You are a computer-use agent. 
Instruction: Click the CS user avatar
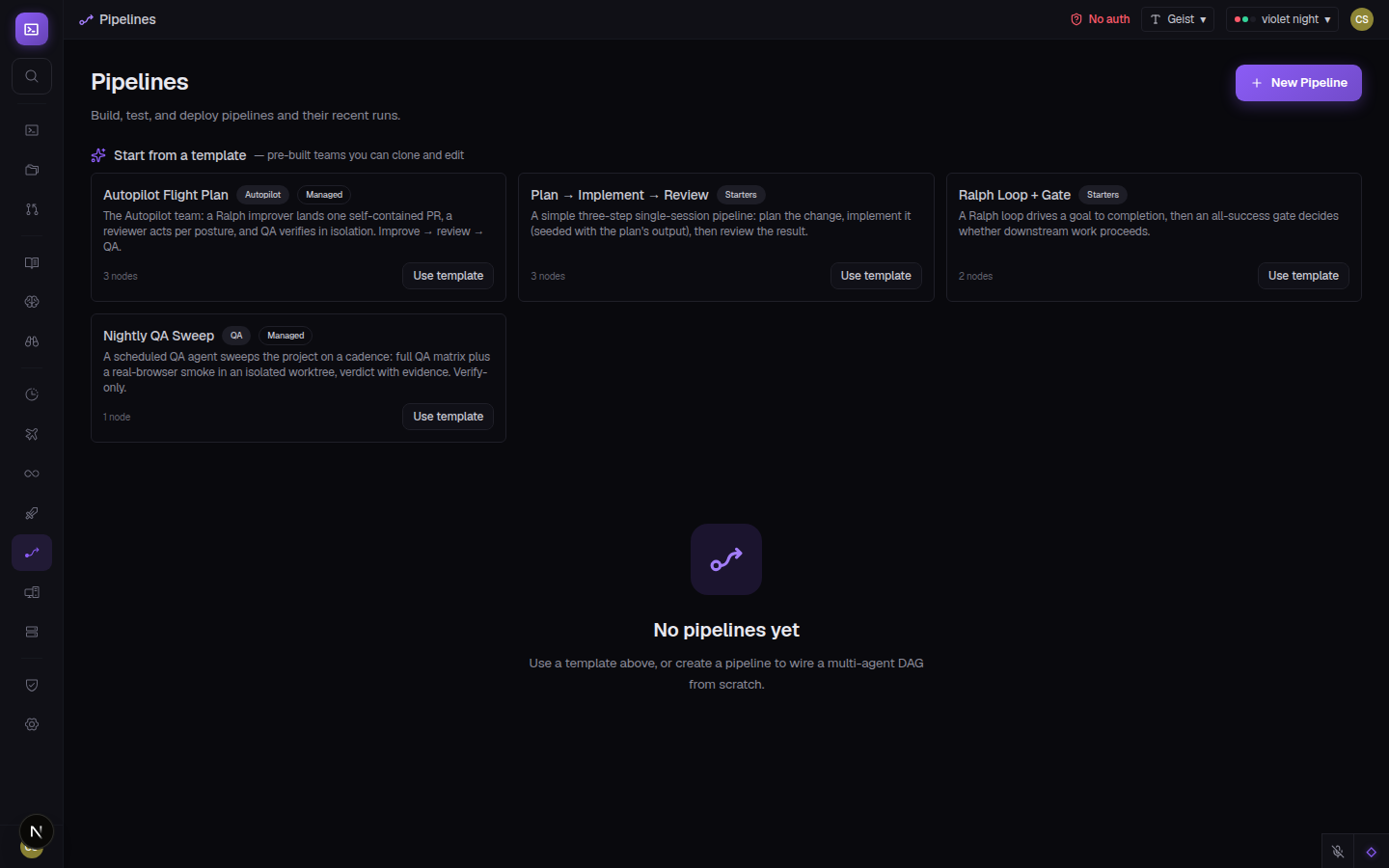[1362, 19]
